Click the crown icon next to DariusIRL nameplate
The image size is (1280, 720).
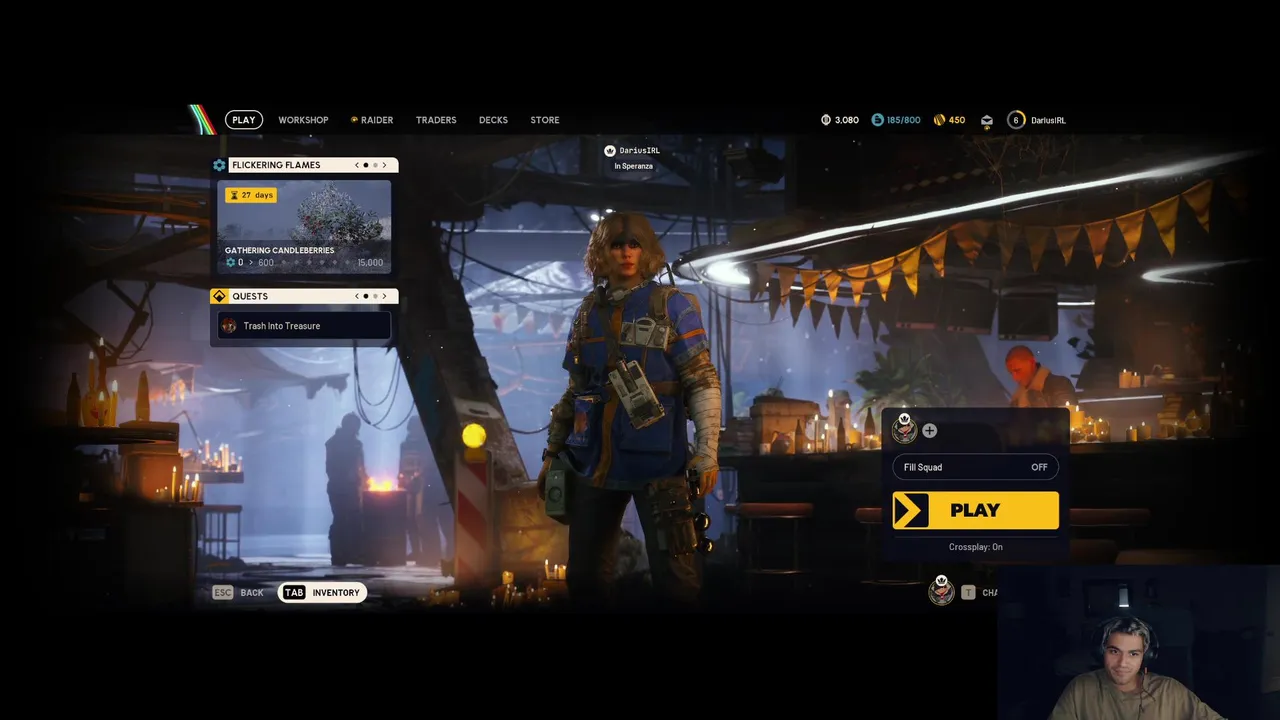pos(609,150)
